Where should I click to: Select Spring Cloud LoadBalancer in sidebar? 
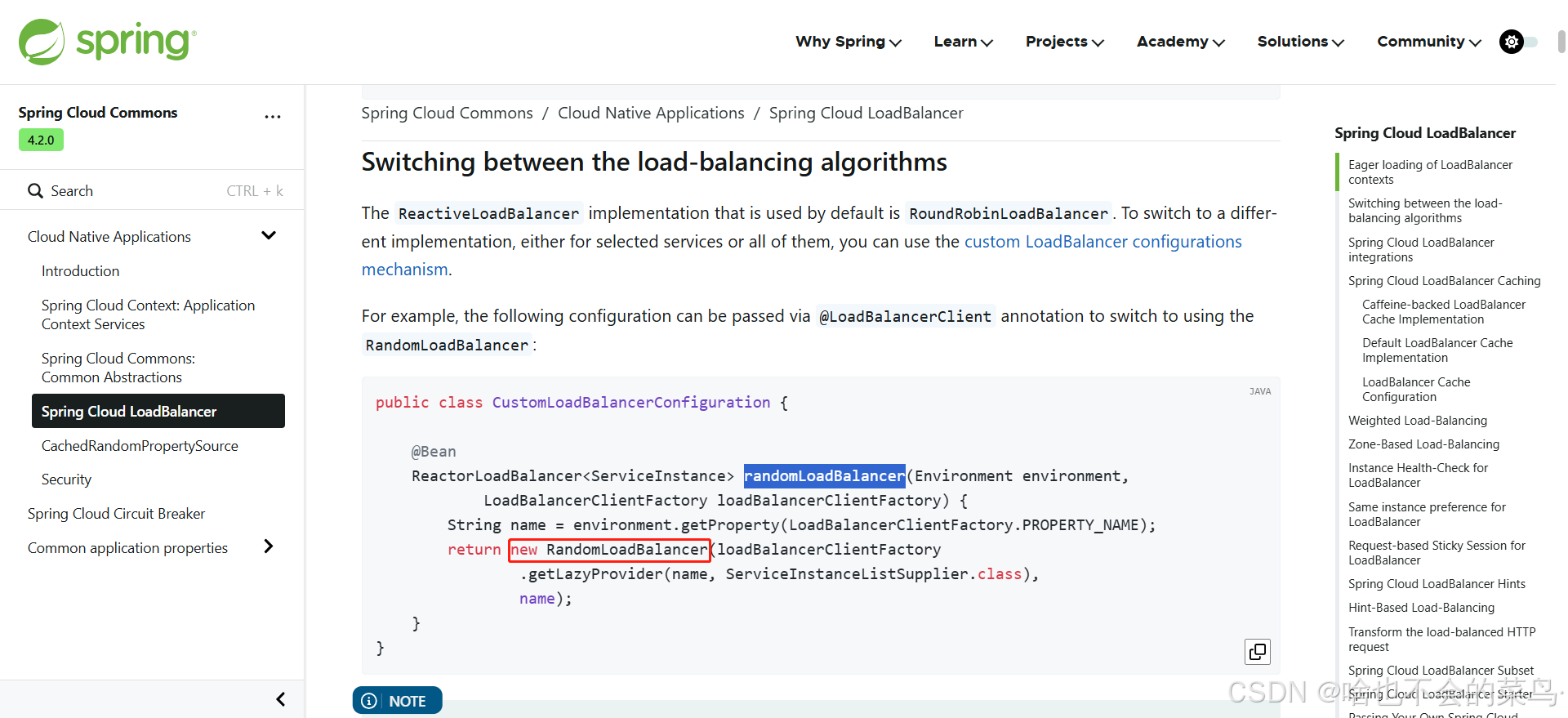(158, 411)
